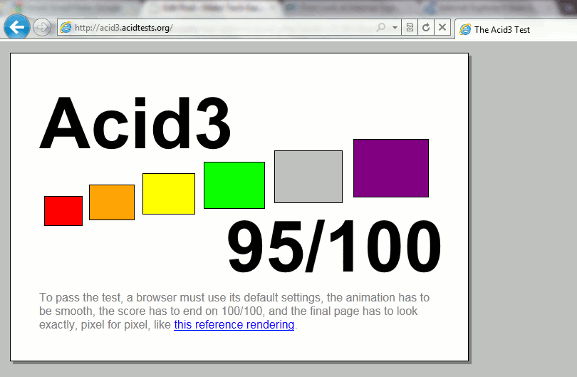
Task: Select The Acid3 Test tab
Action: 516,29
